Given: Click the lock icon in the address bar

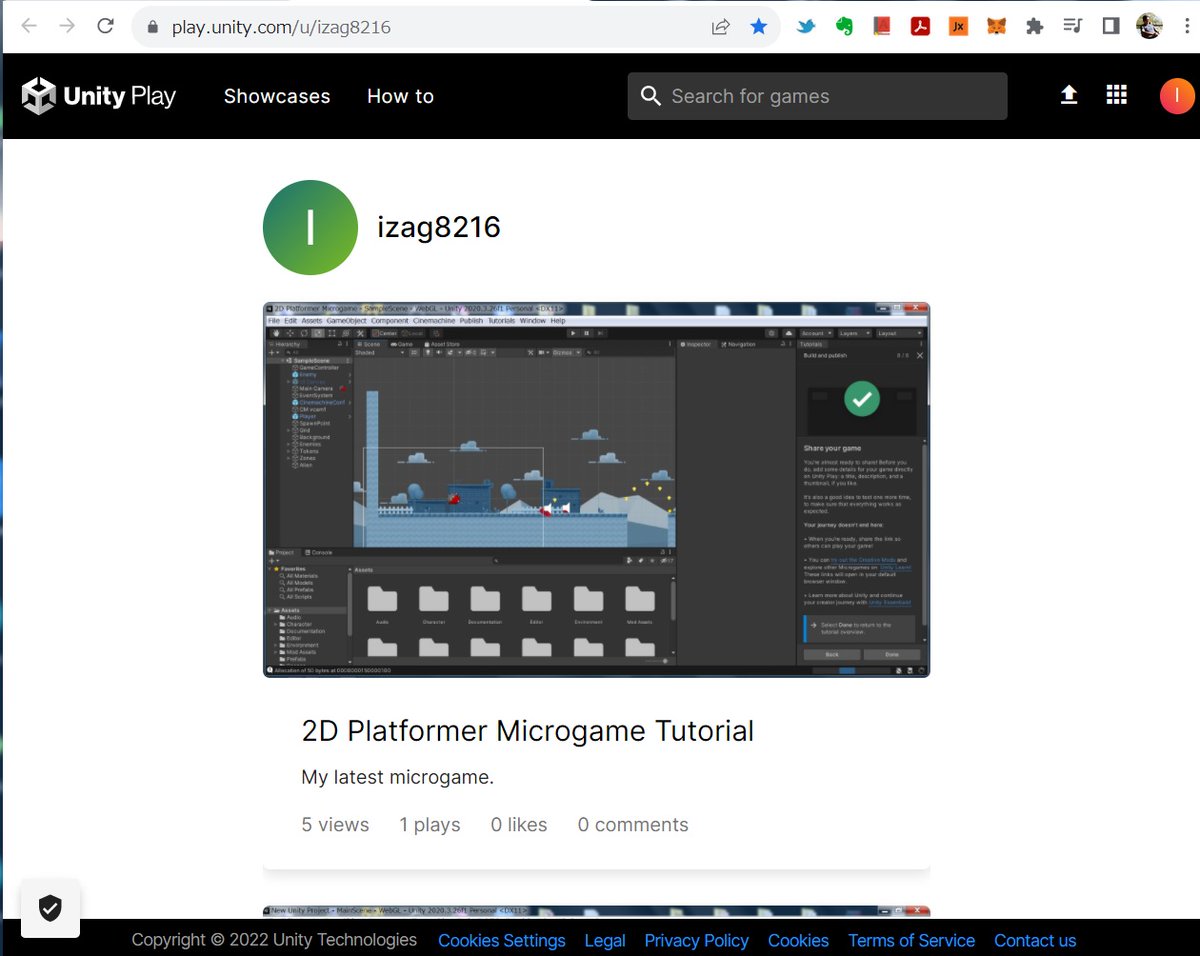Looking at the screenshot, I should 153,27.
